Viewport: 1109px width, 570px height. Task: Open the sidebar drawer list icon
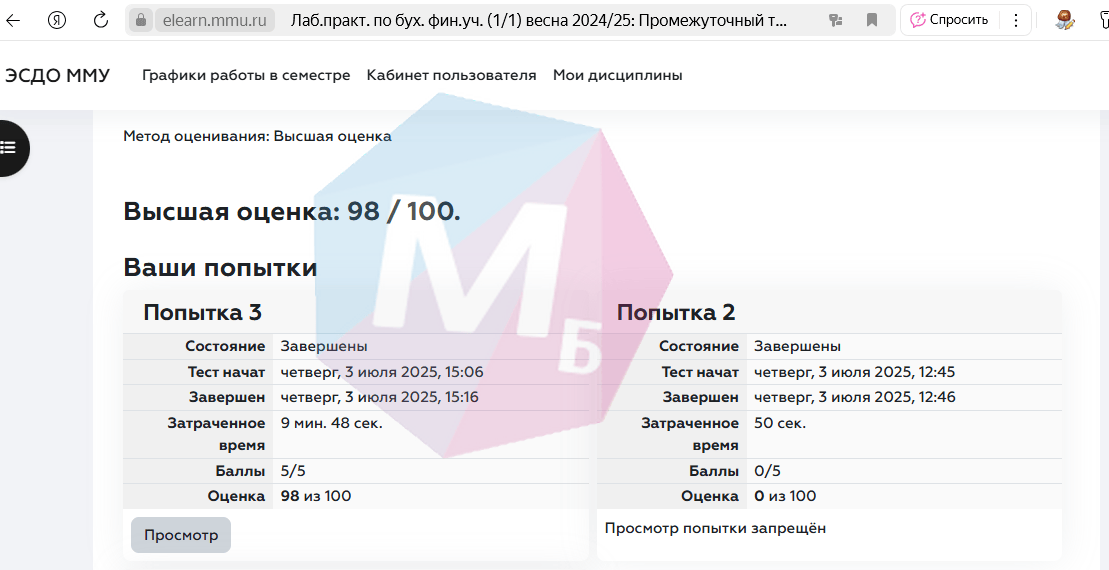[9, 148]
